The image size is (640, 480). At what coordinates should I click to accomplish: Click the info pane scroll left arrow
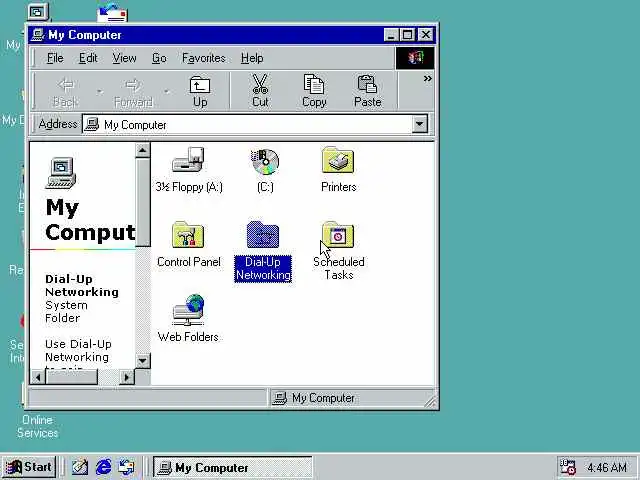(38, 377)
